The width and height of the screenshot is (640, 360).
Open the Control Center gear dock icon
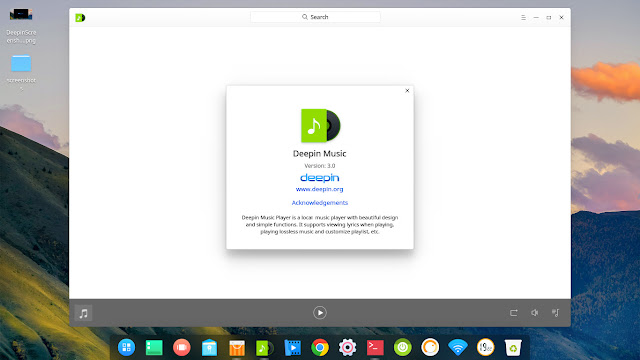coord(347,347)
